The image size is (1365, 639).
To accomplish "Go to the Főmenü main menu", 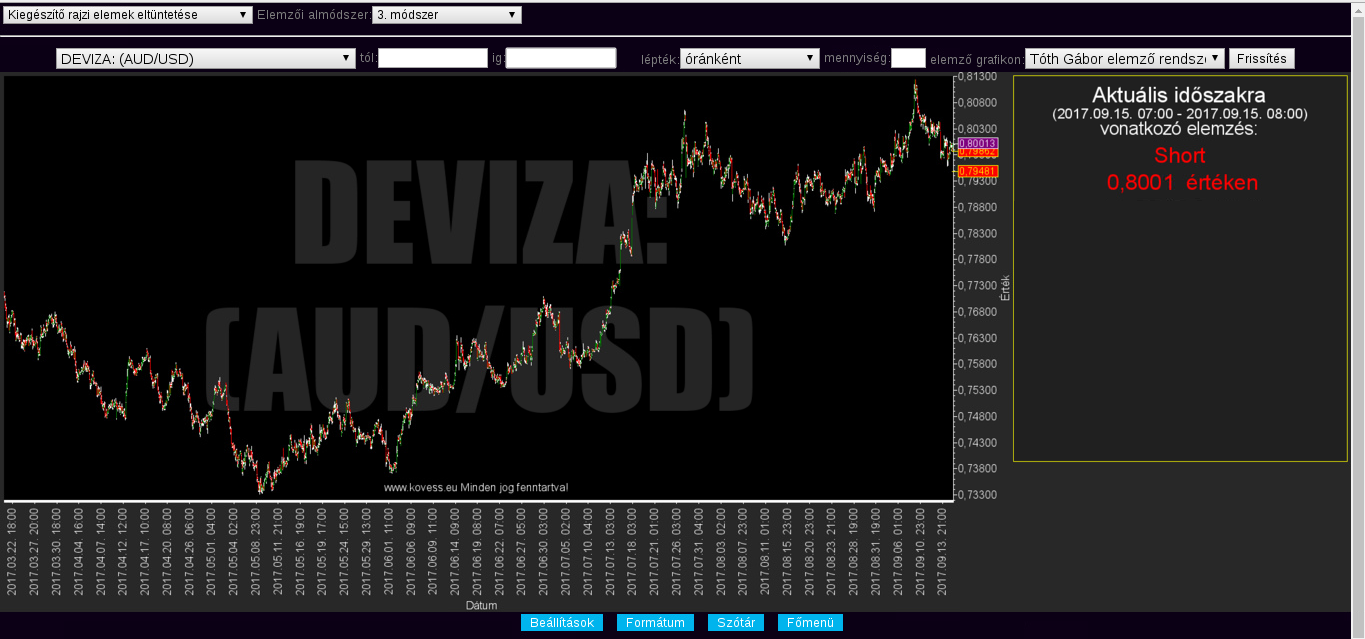I will 810,623.
